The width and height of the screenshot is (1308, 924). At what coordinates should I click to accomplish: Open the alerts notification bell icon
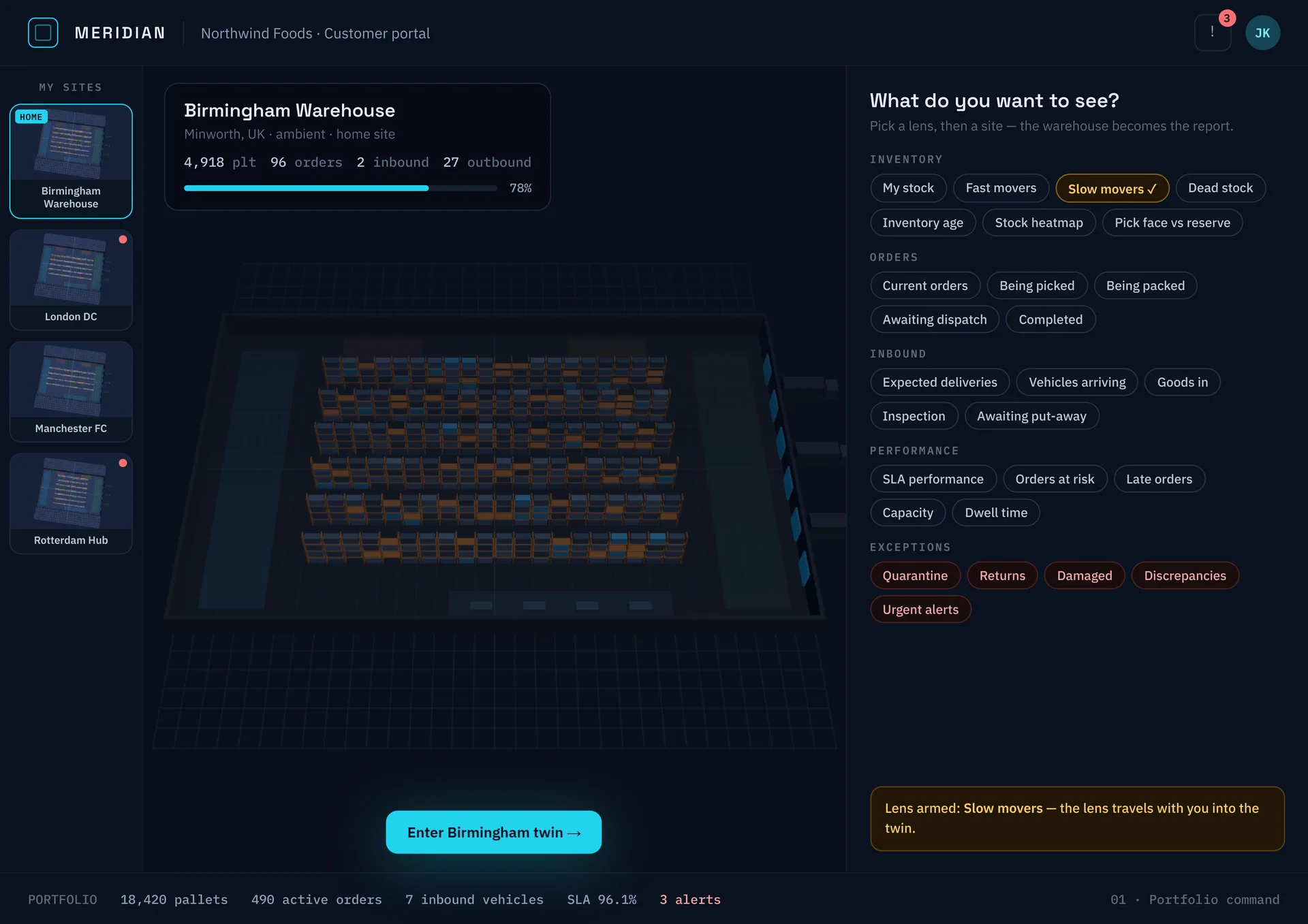(1213, 33)
